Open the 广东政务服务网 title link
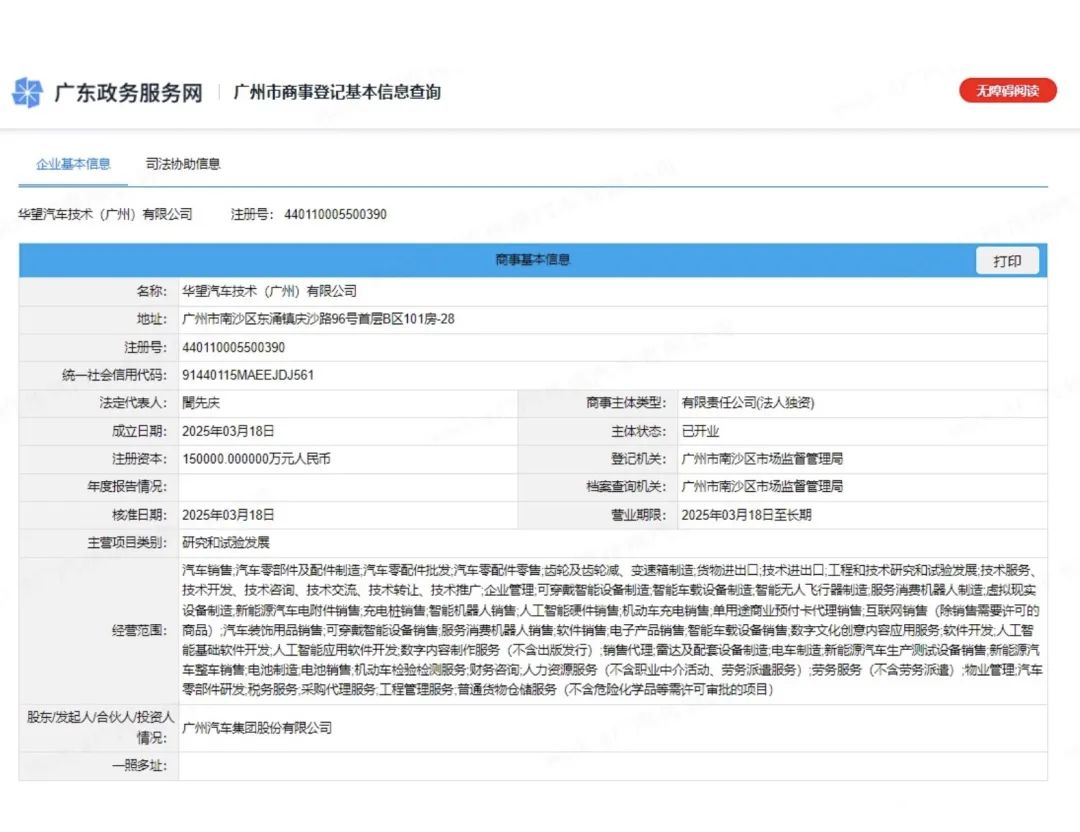 [x=128, y=93]
